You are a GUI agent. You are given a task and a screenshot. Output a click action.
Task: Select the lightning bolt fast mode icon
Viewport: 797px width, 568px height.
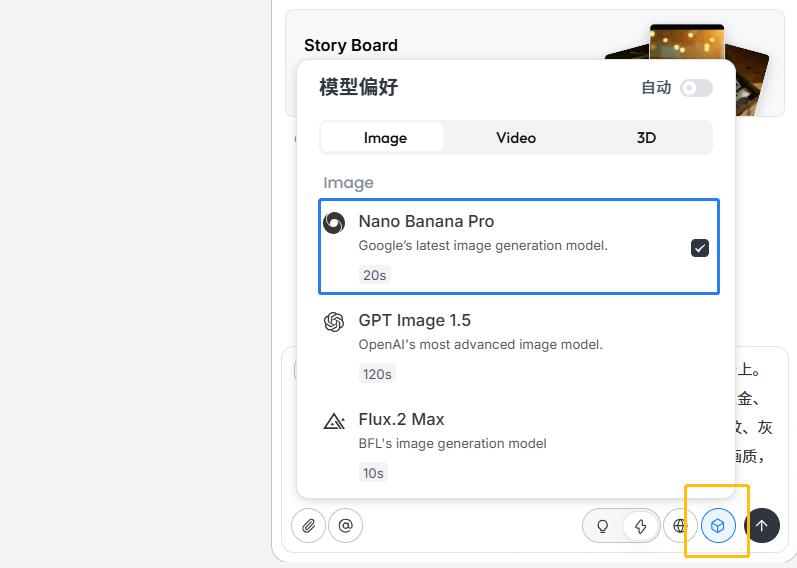pos(641,525)
